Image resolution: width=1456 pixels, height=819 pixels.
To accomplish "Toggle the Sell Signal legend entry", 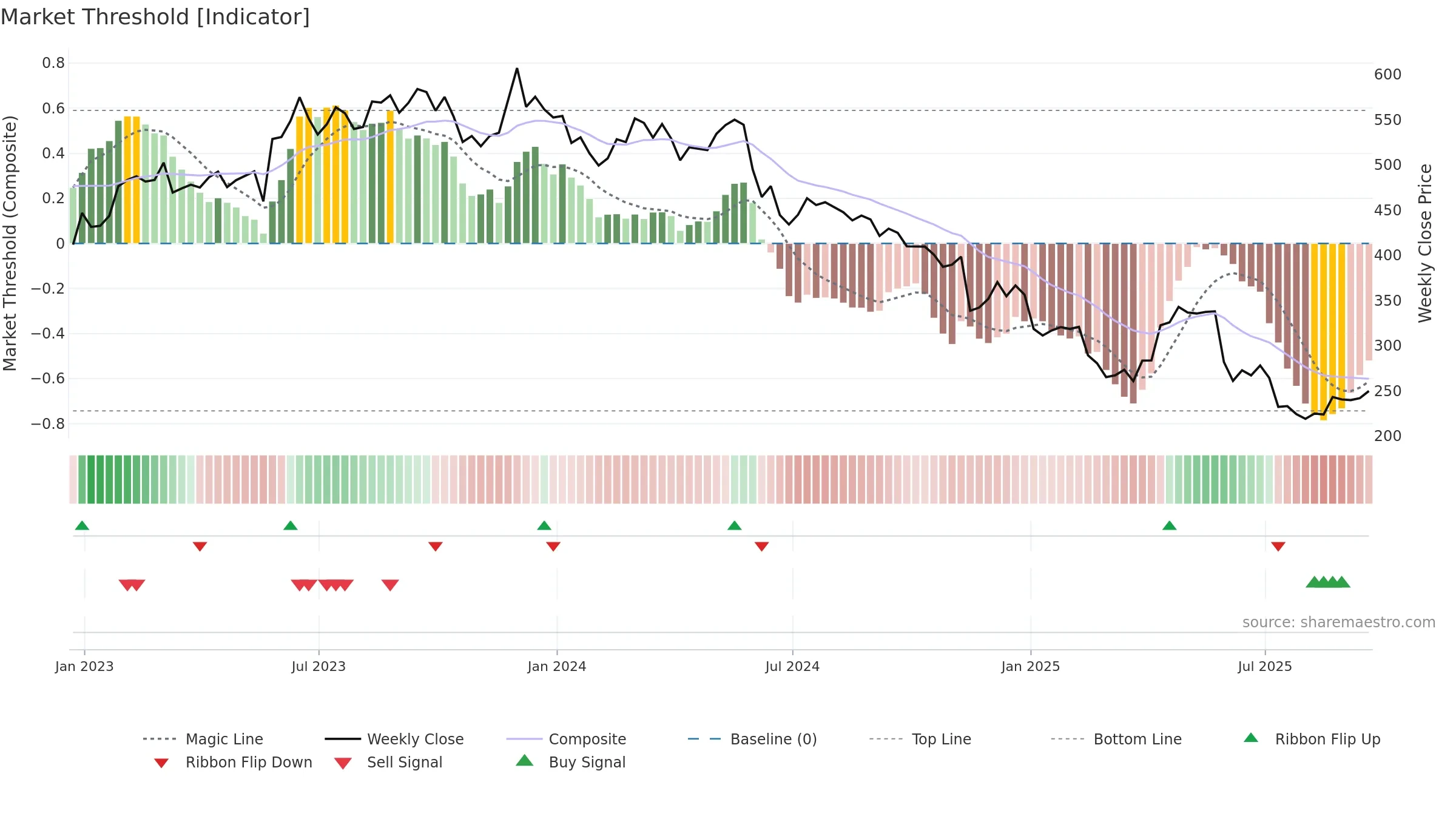I will [x=388, y=762].
